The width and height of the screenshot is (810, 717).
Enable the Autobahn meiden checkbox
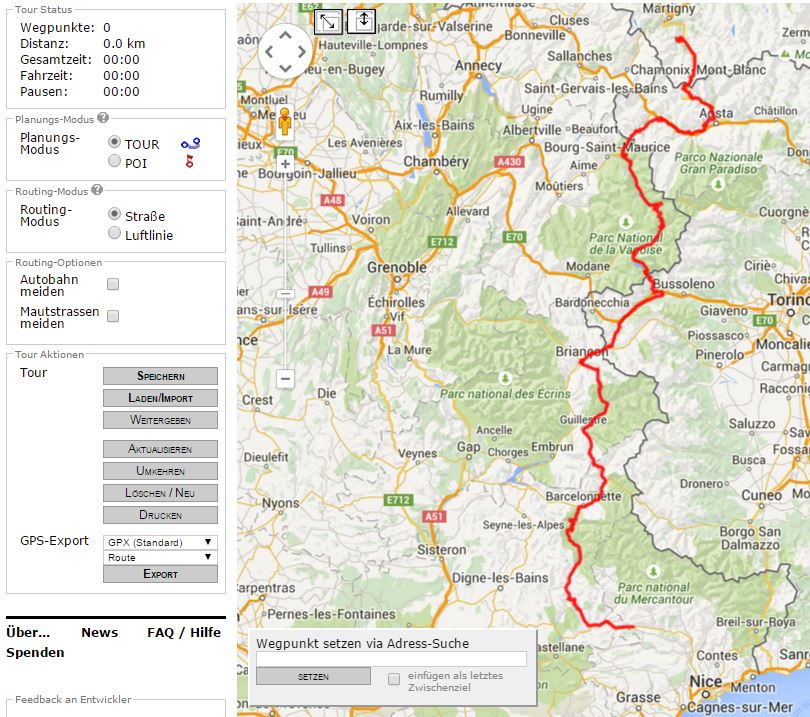point(113,284)
